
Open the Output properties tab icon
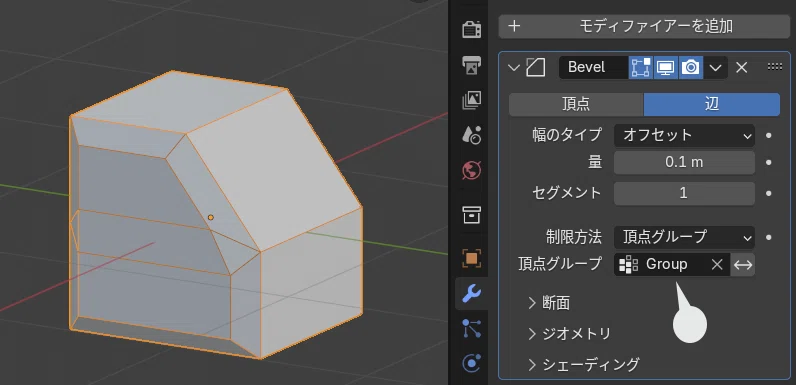472,65
